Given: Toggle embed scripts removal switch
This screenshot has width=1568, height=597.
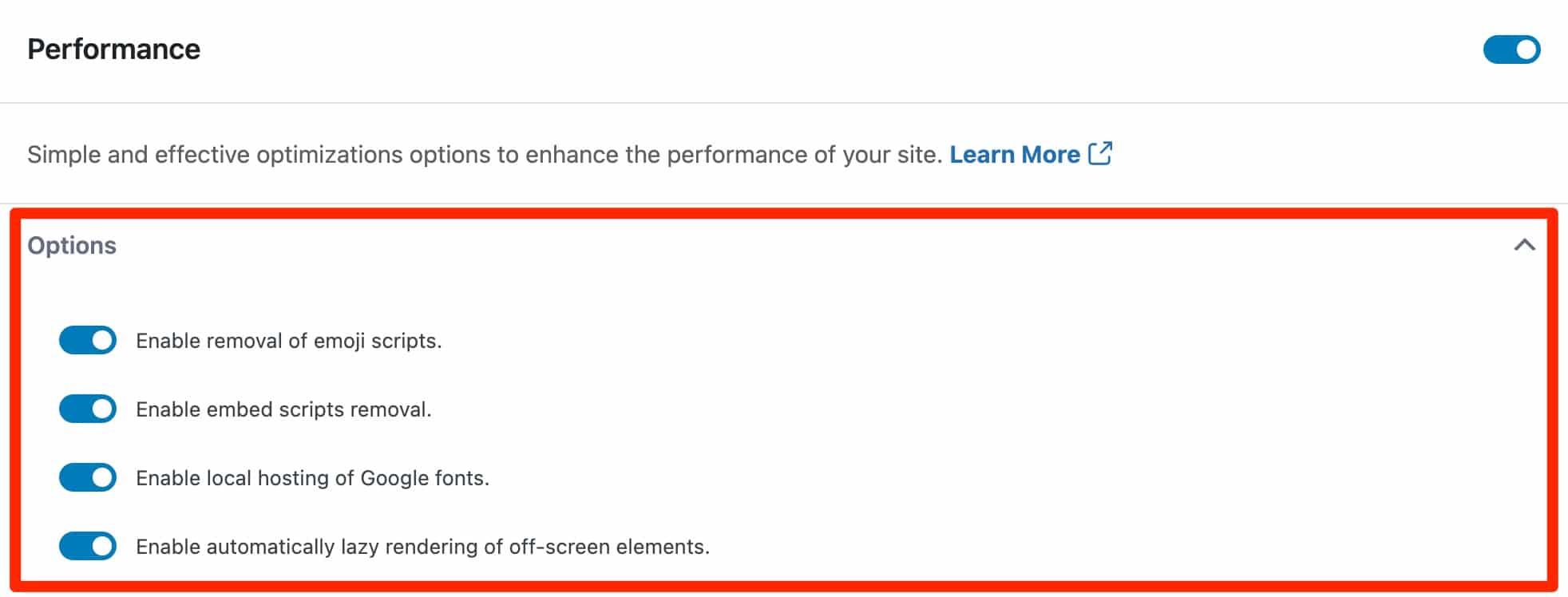Looking at the screenshot, I should tap(88, 409).
